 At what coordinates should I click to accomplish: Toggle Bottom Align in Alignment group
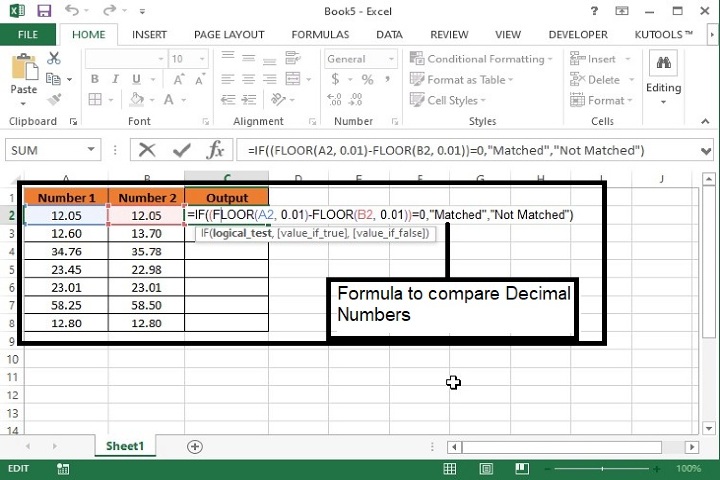tap(270, 60)
